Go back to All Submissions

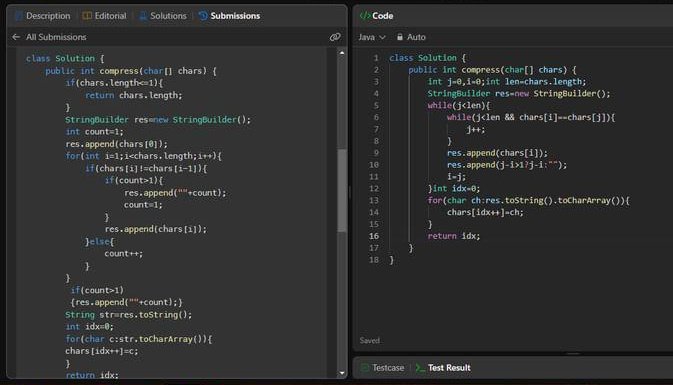[x=56, y=37]
